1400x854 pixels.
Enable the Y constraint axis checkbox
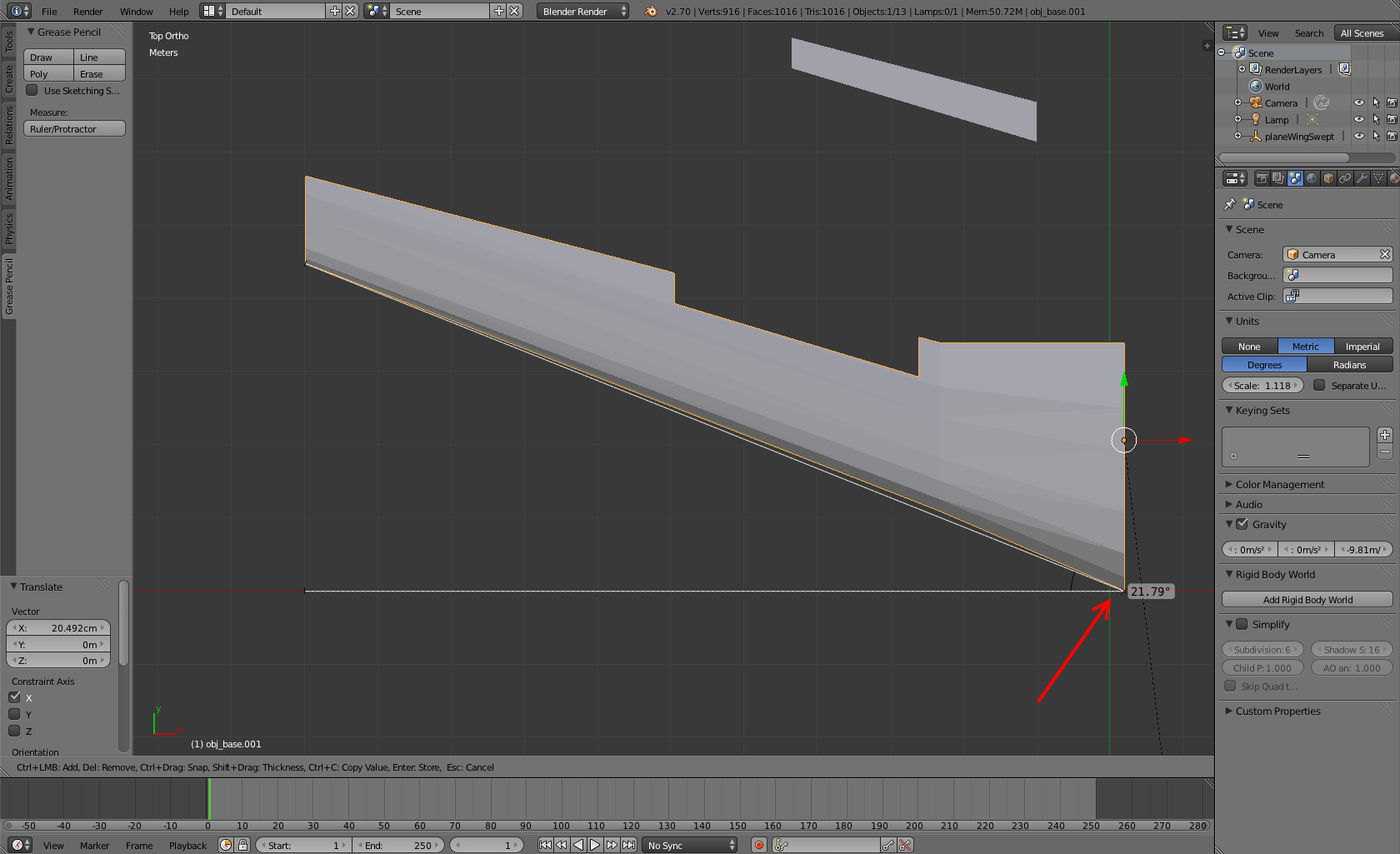[x=15, y=714]
